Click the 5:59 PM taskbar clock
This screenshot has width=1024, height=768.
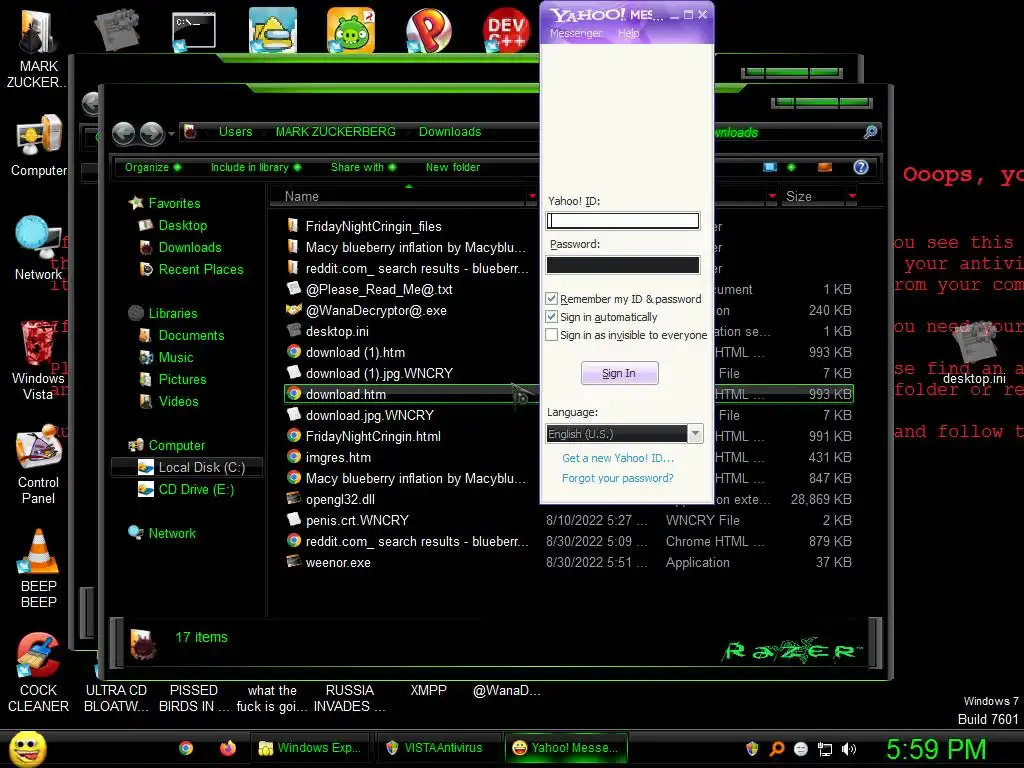(936, 749)
